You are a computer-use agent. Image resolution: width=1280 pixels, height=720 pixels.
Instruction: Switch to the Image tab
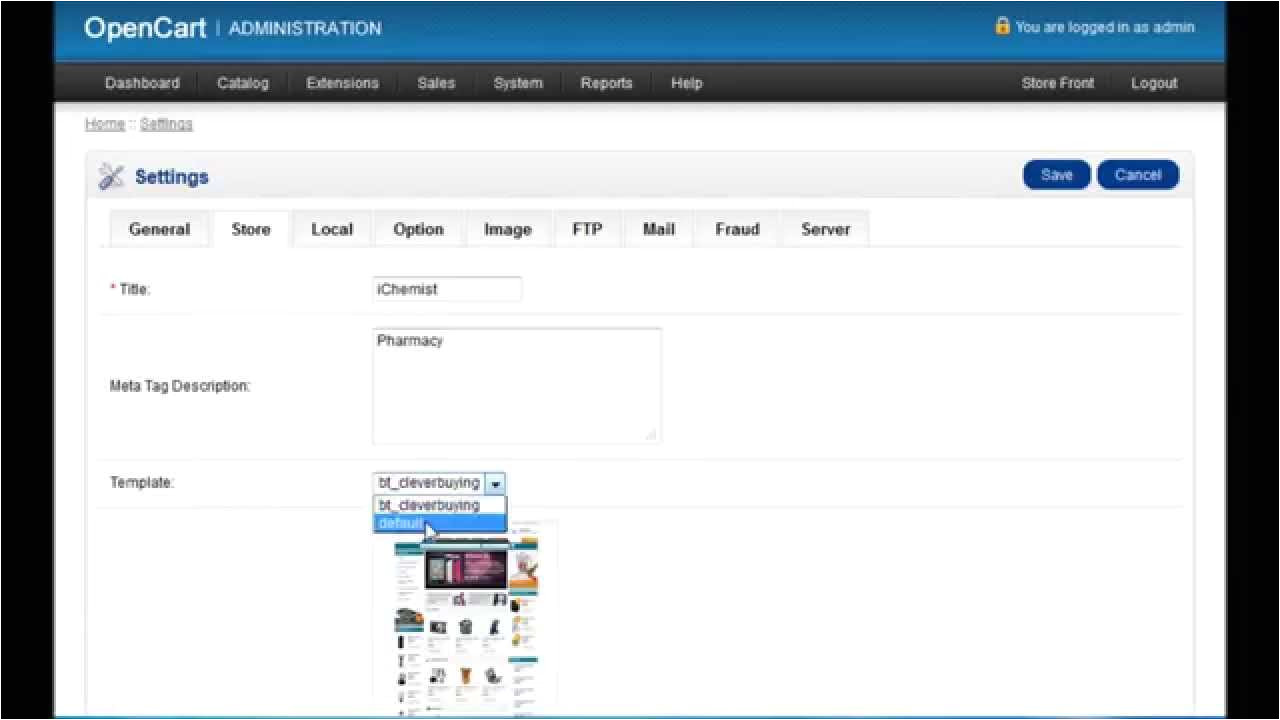[x=508, y=229]
